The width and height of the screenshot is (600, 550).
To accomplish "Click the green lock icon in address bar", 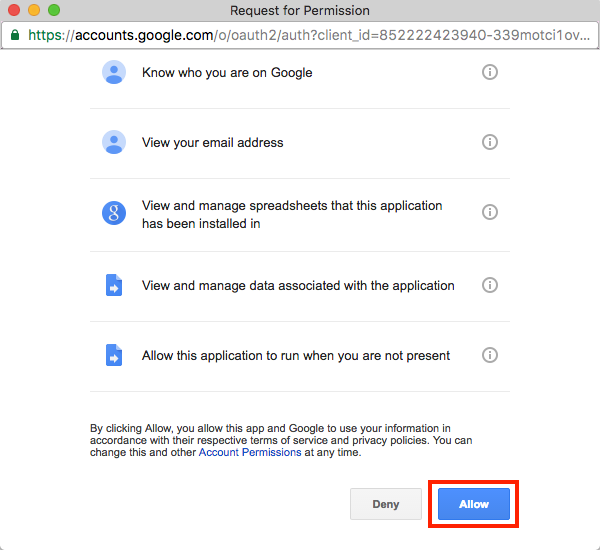I will pos(15,35).
